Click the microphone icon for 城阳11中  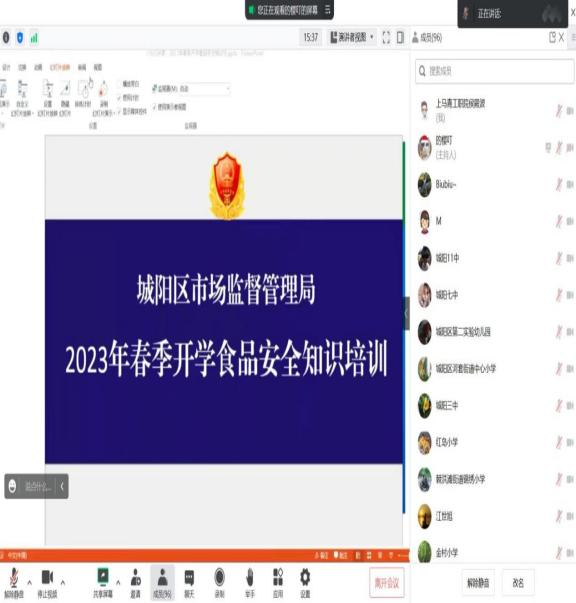[x=559, y=258]
